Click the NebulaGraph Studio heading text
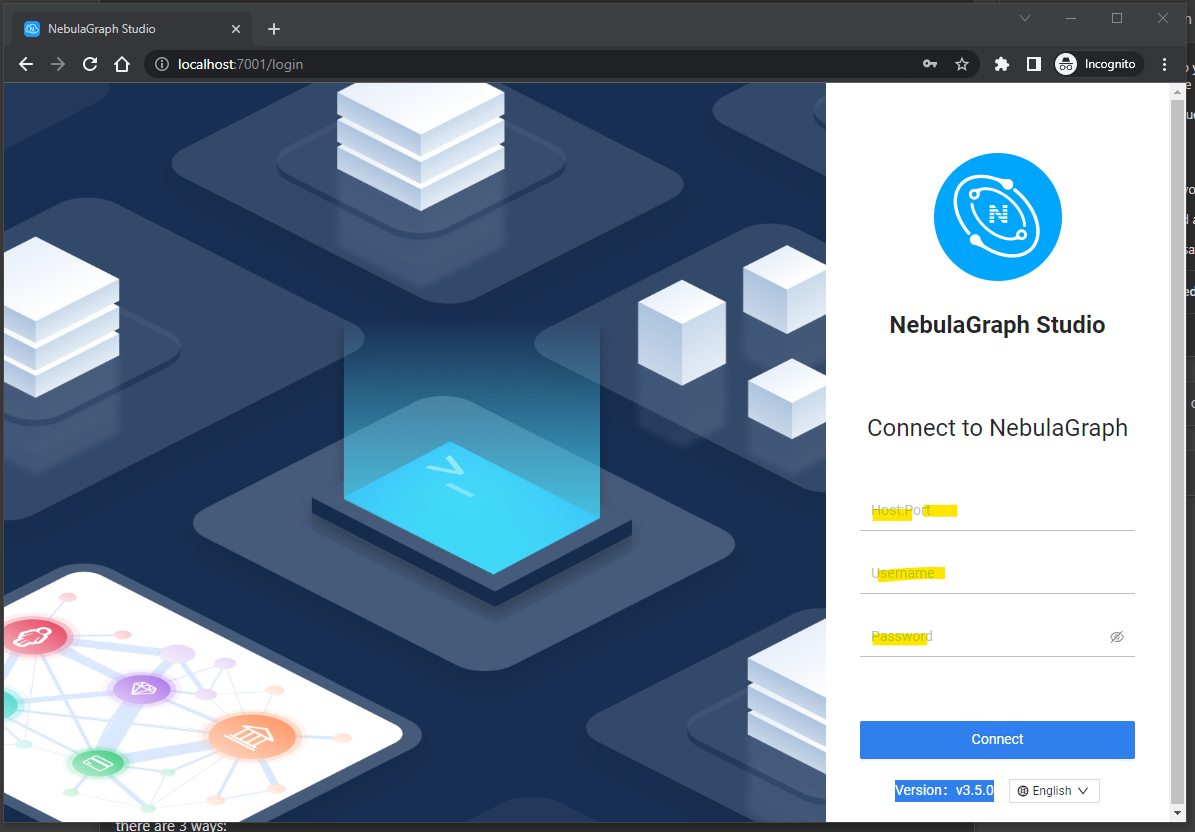This screenshot has height=832, width=1195. (997, 325)
